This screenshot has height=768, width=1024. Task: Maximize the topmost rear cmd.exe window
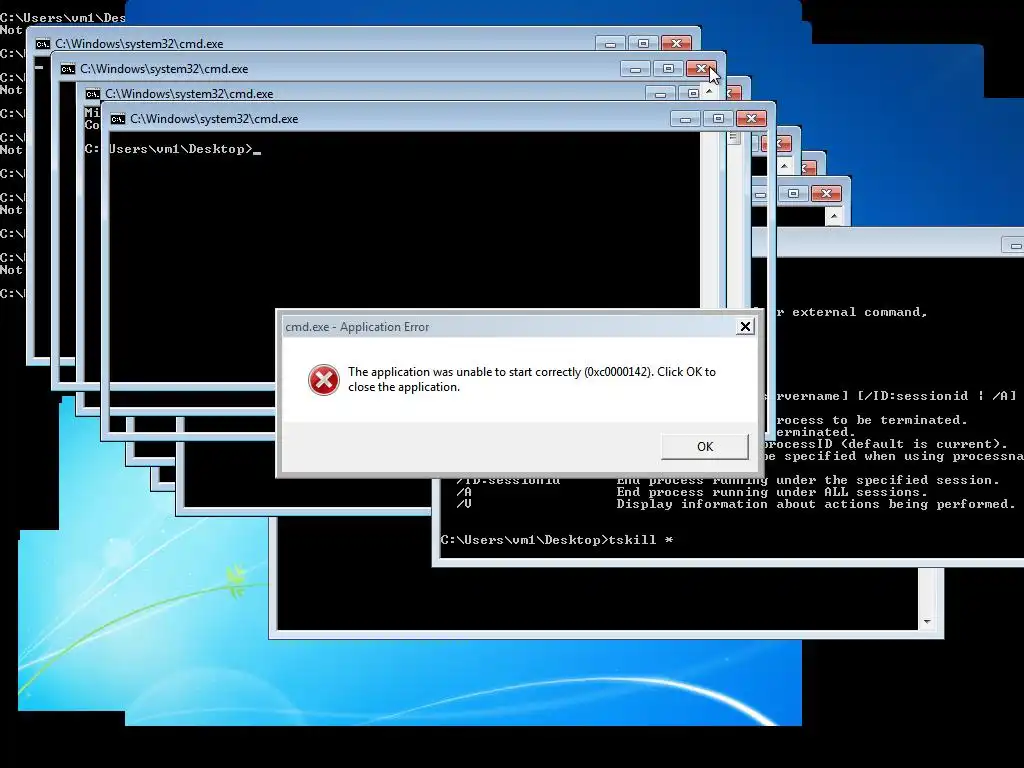[643, 44]
